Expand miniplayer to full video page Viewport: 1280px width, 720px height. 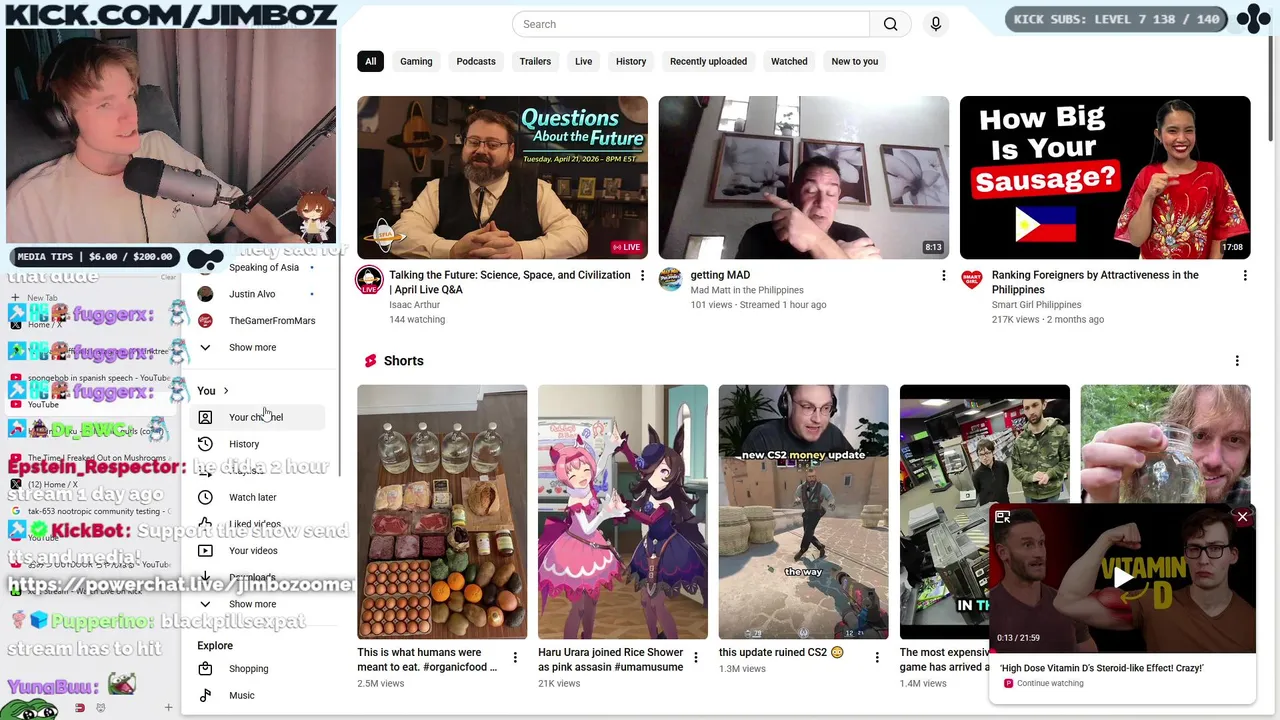coord(1003,517)
